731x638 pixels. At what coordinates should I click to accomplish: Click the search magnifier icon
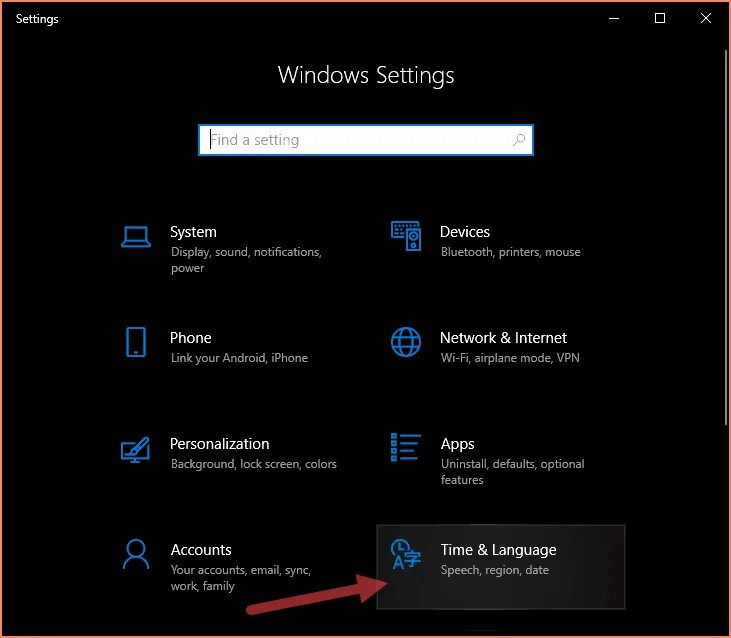pos(519,140)
